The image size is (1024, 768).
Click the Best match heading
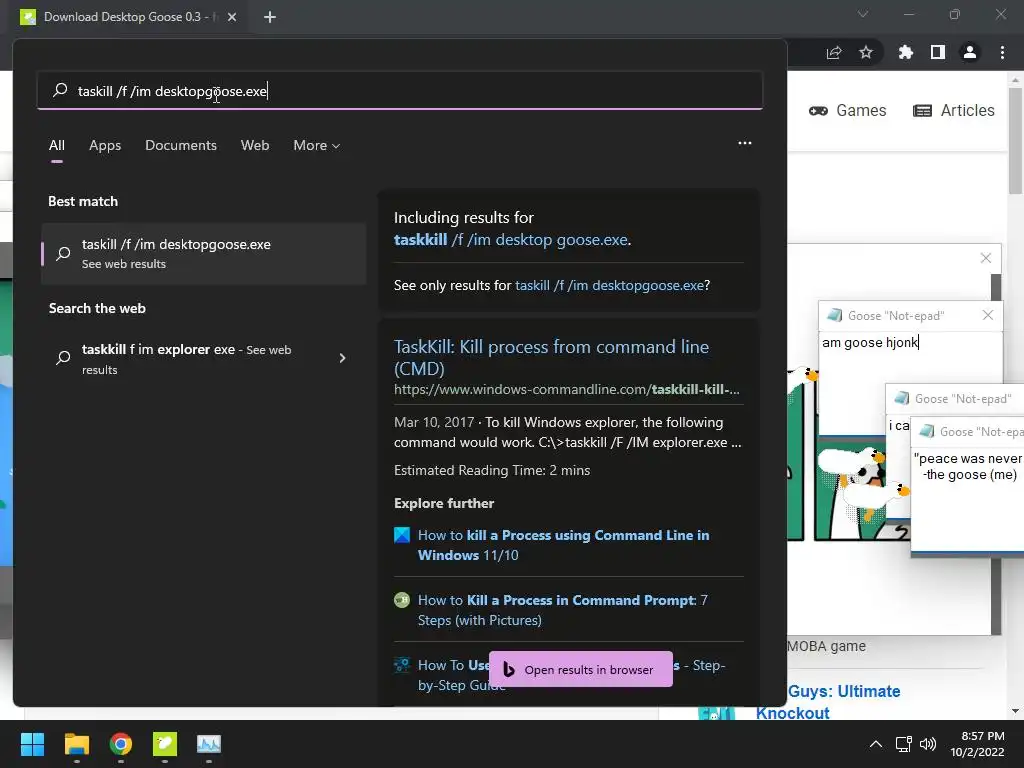(x=83, y=201)
